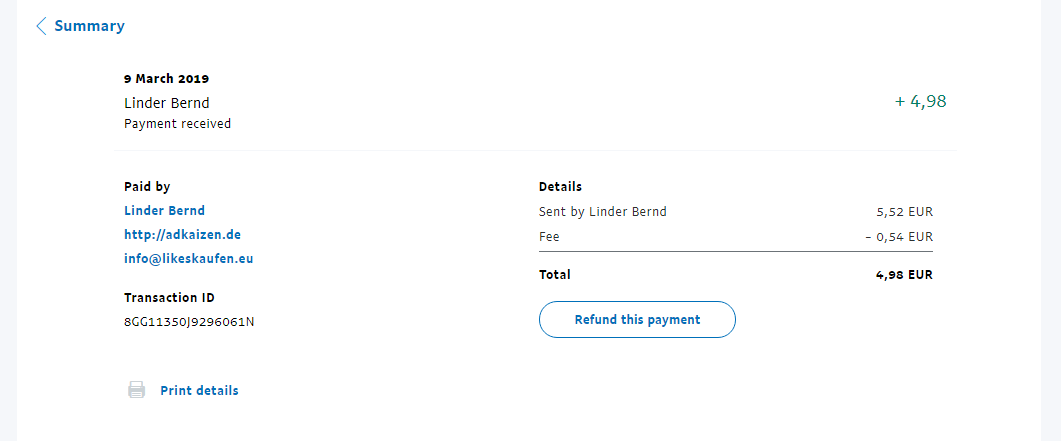
Task: Click the Sent by Linder Bernd row label
Action: click(x=602, y=211)
